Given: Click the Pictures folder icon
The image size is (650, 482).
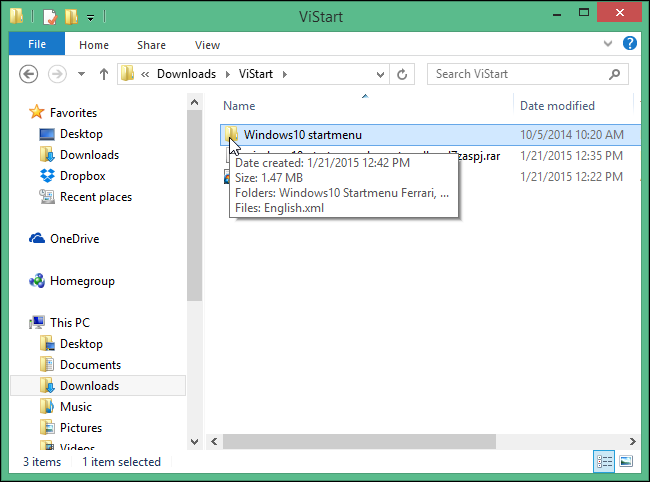Looking at the screenshot, I should 47,427.
